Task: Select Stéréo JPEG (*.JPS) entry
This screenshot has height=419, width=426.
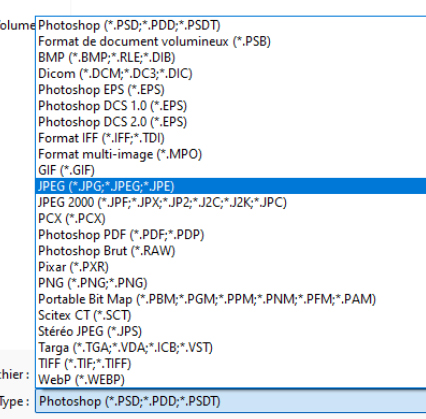Action: pos(231,331)
